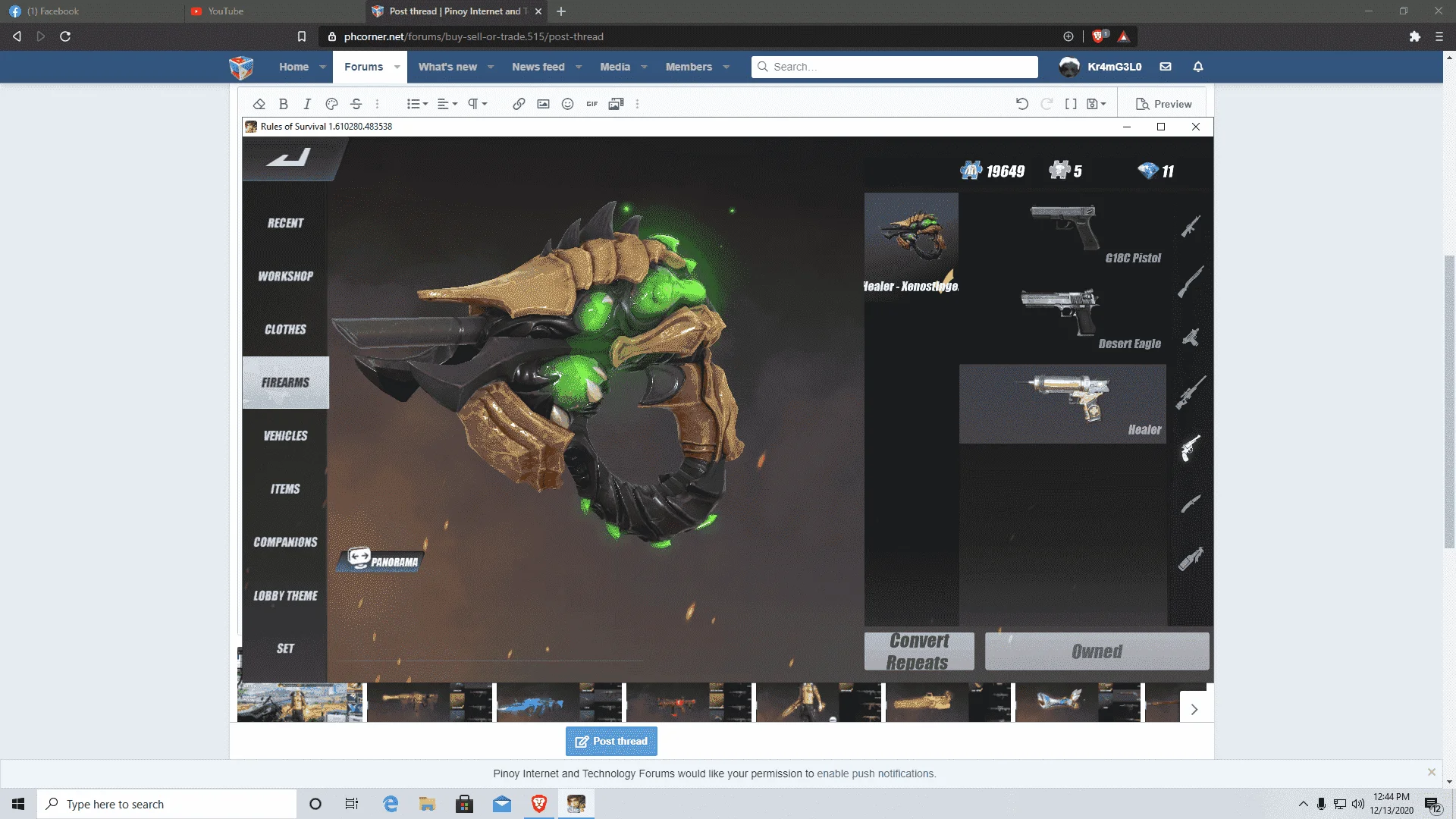Expand the Media dropdown arrow

click(645, 67)
